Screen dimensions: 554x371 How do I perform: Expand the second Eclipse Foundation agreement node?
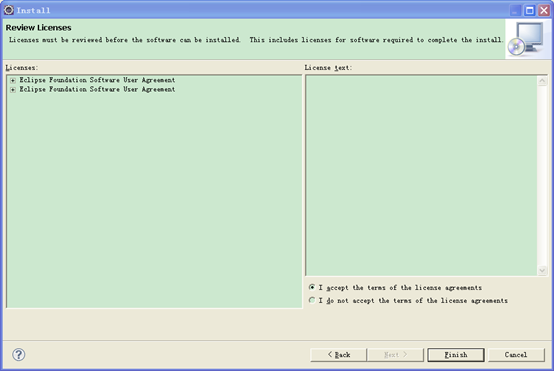point(13,90)
